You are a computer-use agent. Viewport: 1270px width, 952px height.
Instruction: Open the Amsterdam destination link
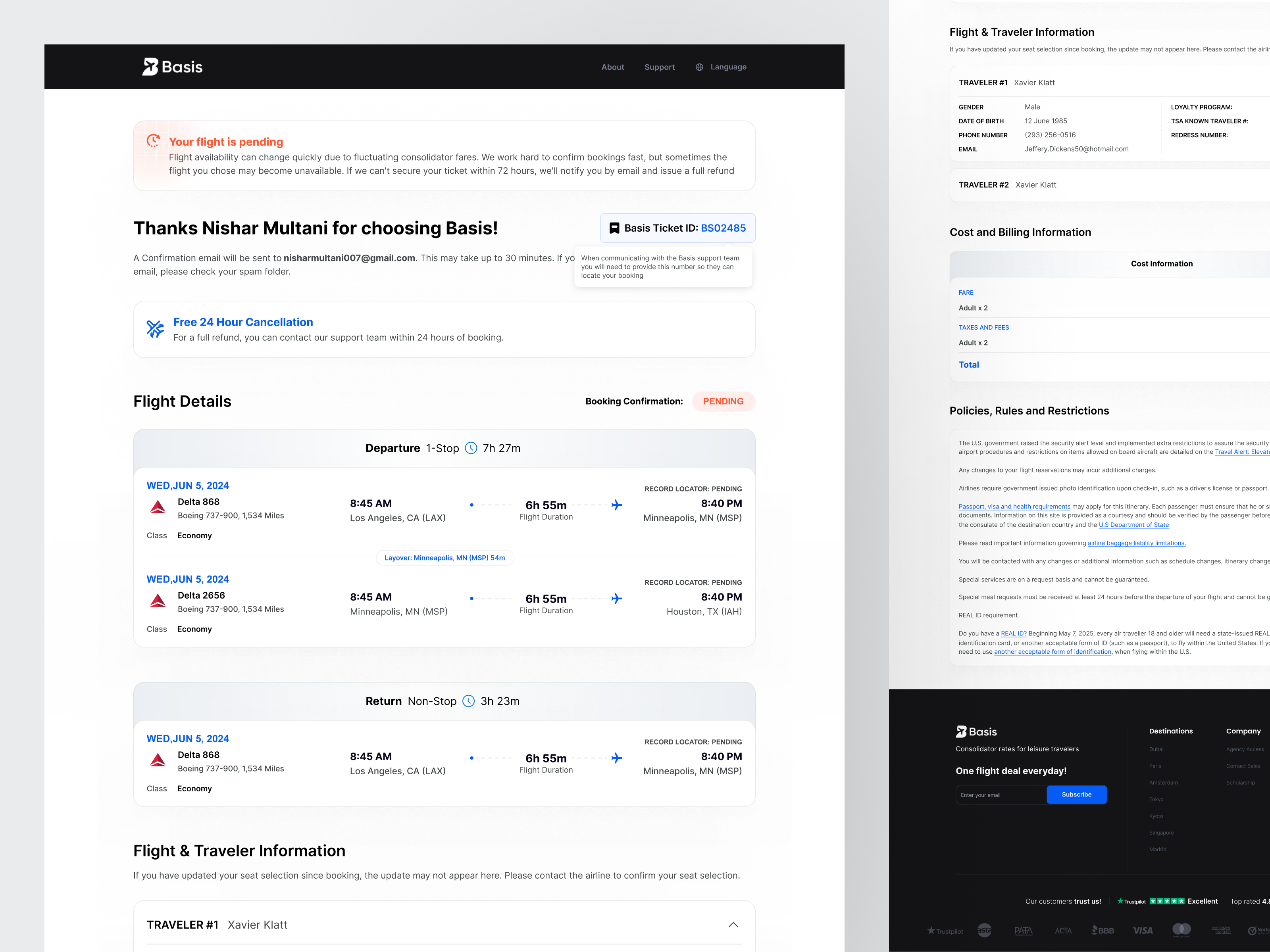pyautogui.click(x=1163, y=783)
